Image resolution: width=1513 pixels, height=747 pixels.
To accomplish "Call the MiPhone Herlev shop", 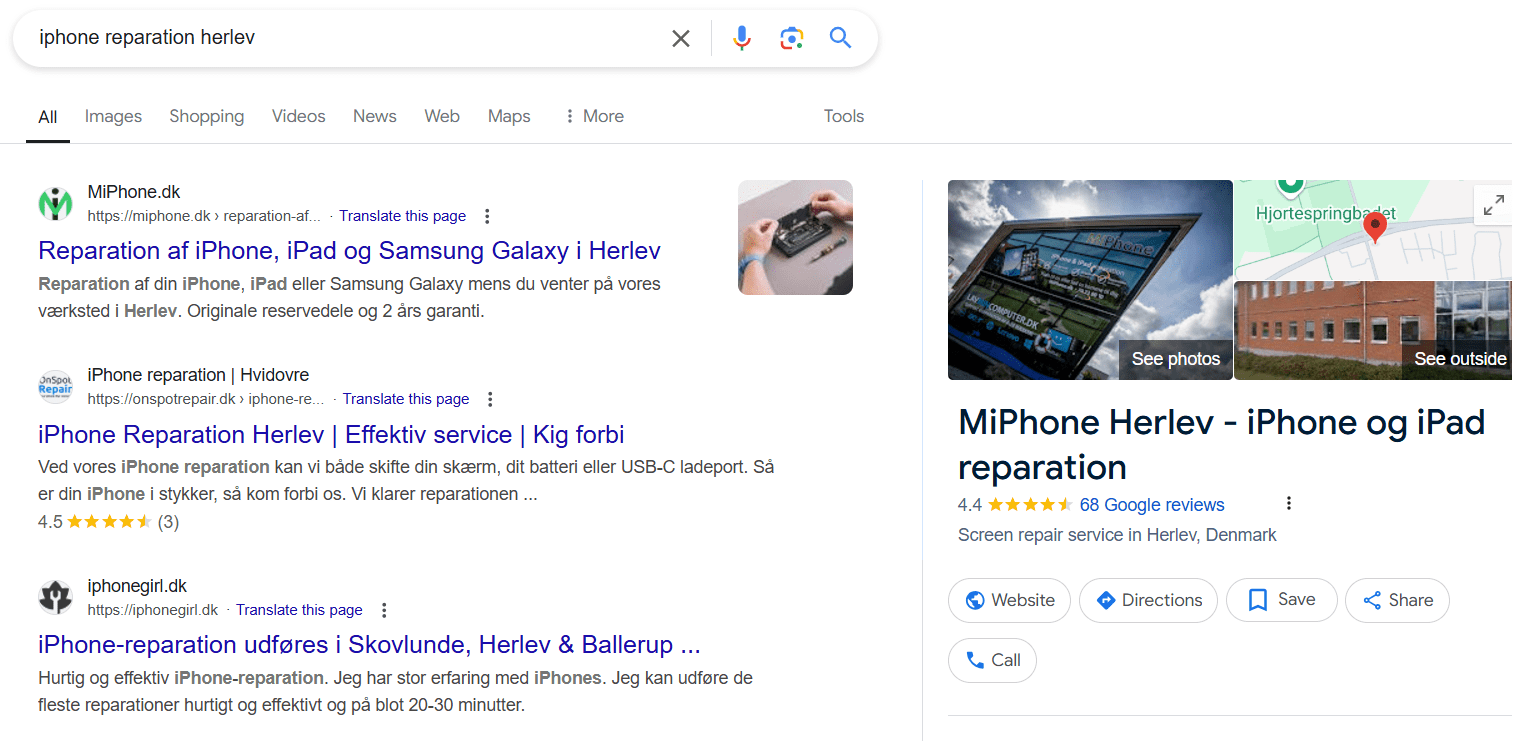I will [x=992, y=660].
